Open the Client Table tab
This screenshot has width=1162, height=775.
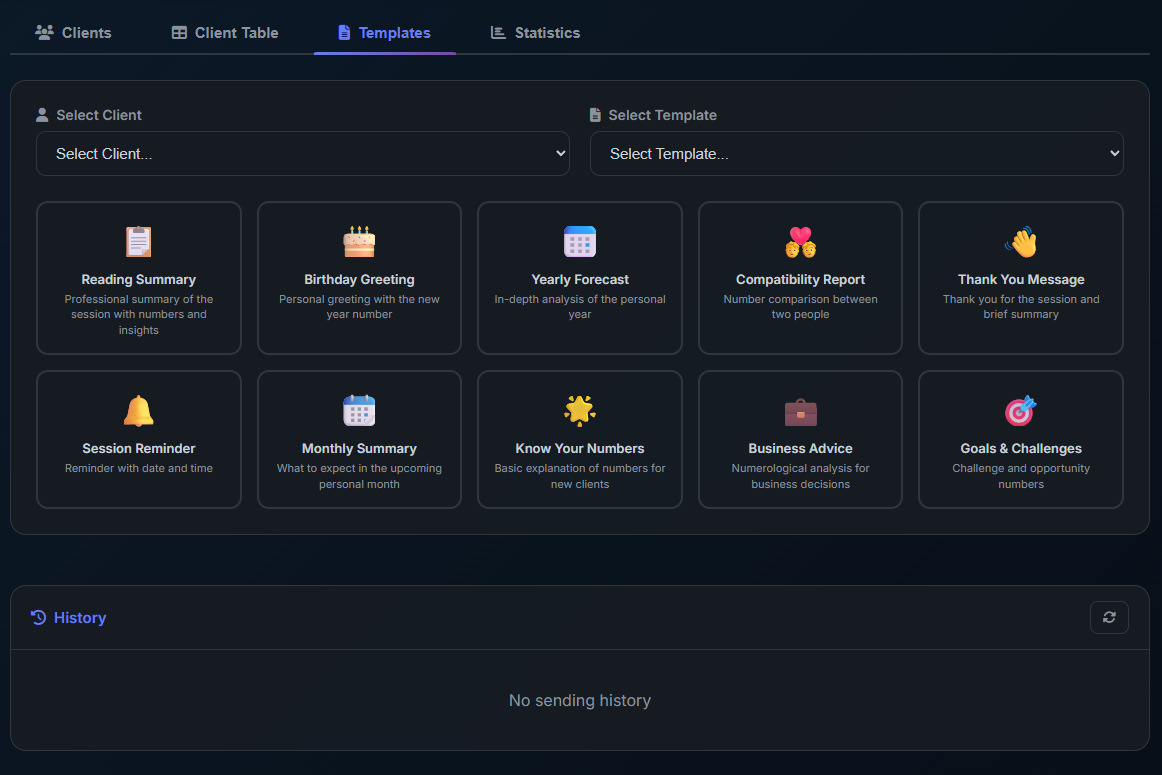point(225,33)
